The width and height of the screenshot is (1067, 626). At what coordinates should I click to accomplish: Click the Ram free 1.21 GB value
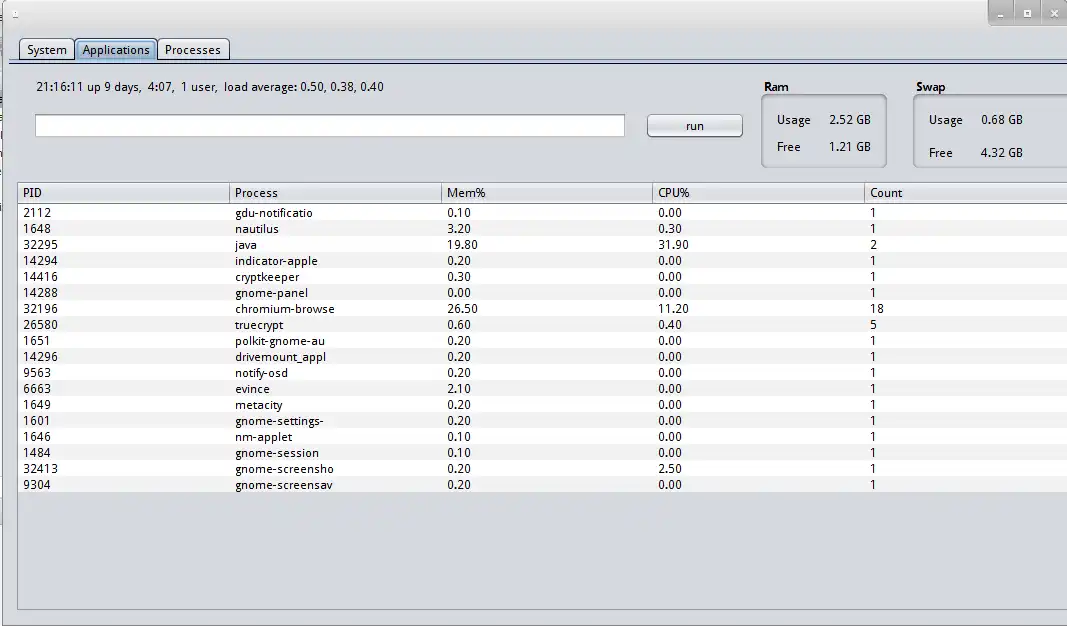tap(849, 147)
